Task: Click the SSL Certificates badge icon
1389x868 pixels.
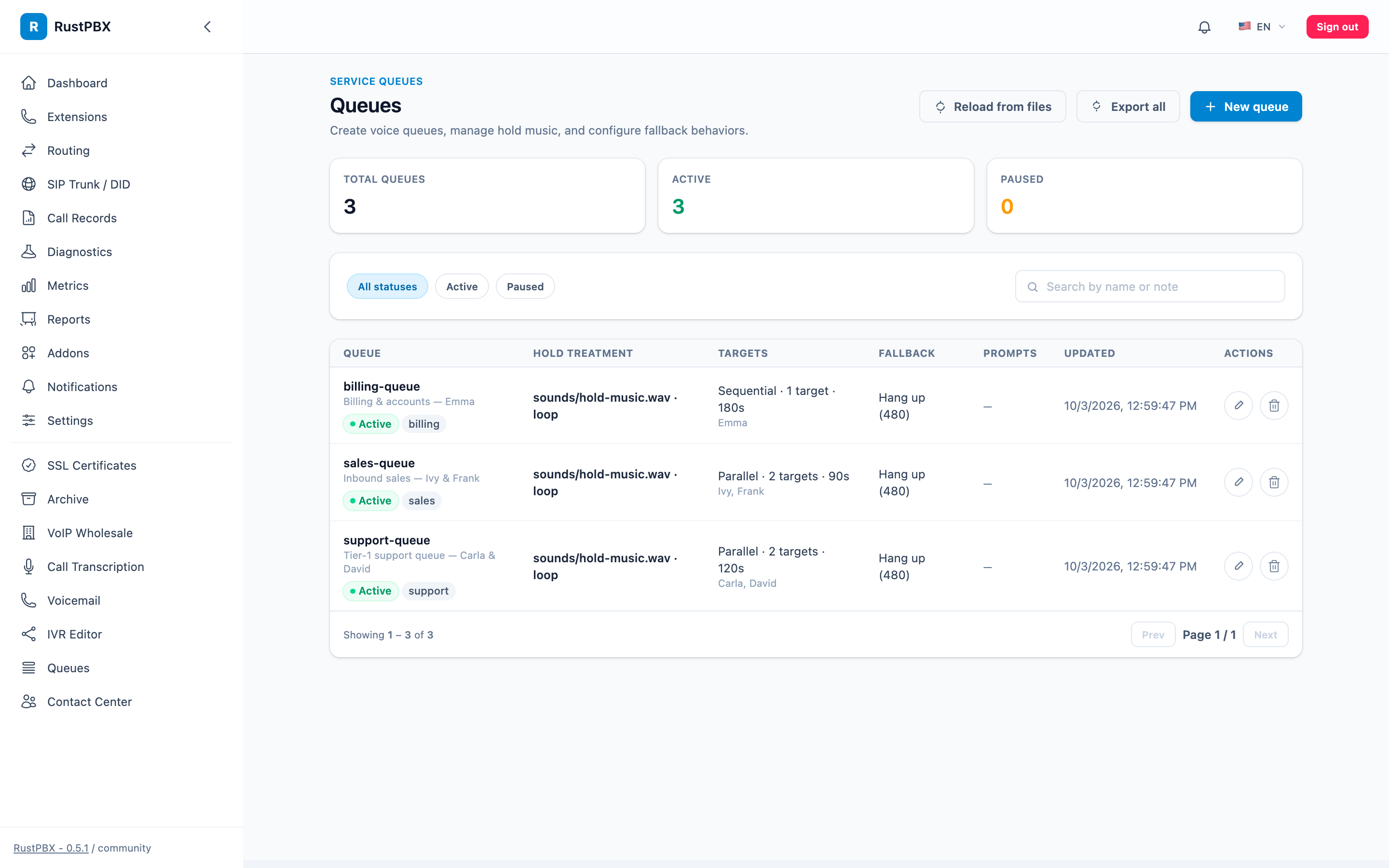Action: point(29,465)
